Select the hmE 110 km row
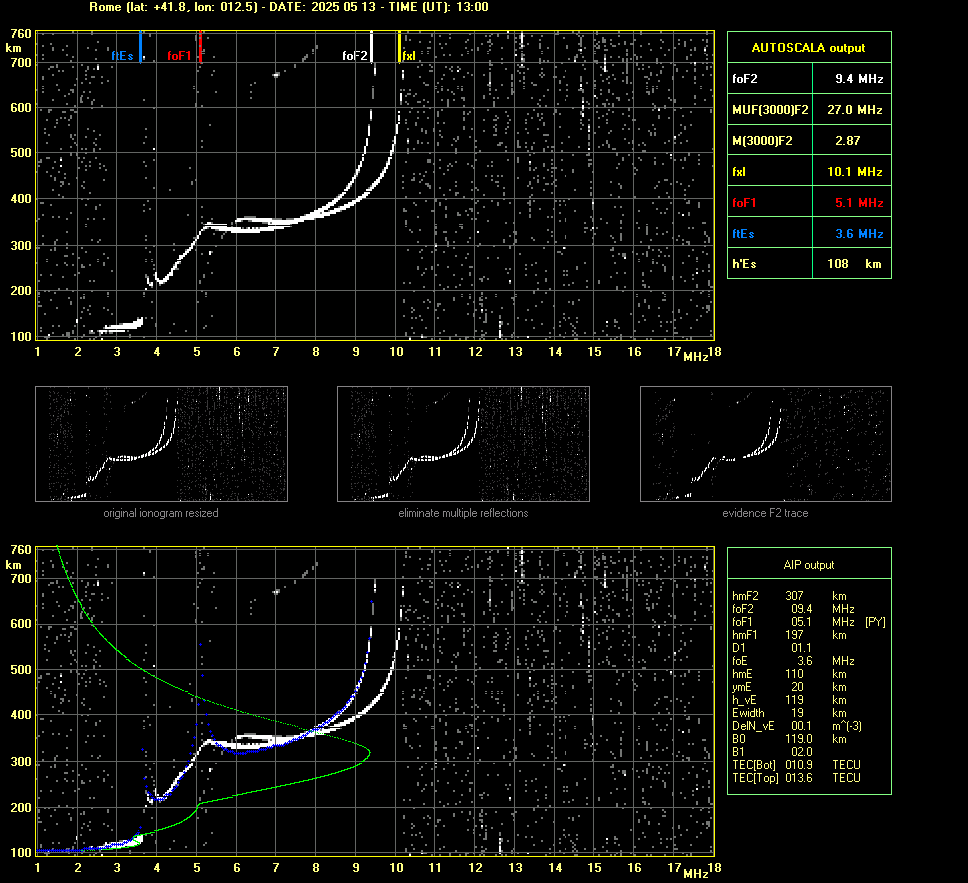This screenshot has height=883, width=968. (789, 674)
